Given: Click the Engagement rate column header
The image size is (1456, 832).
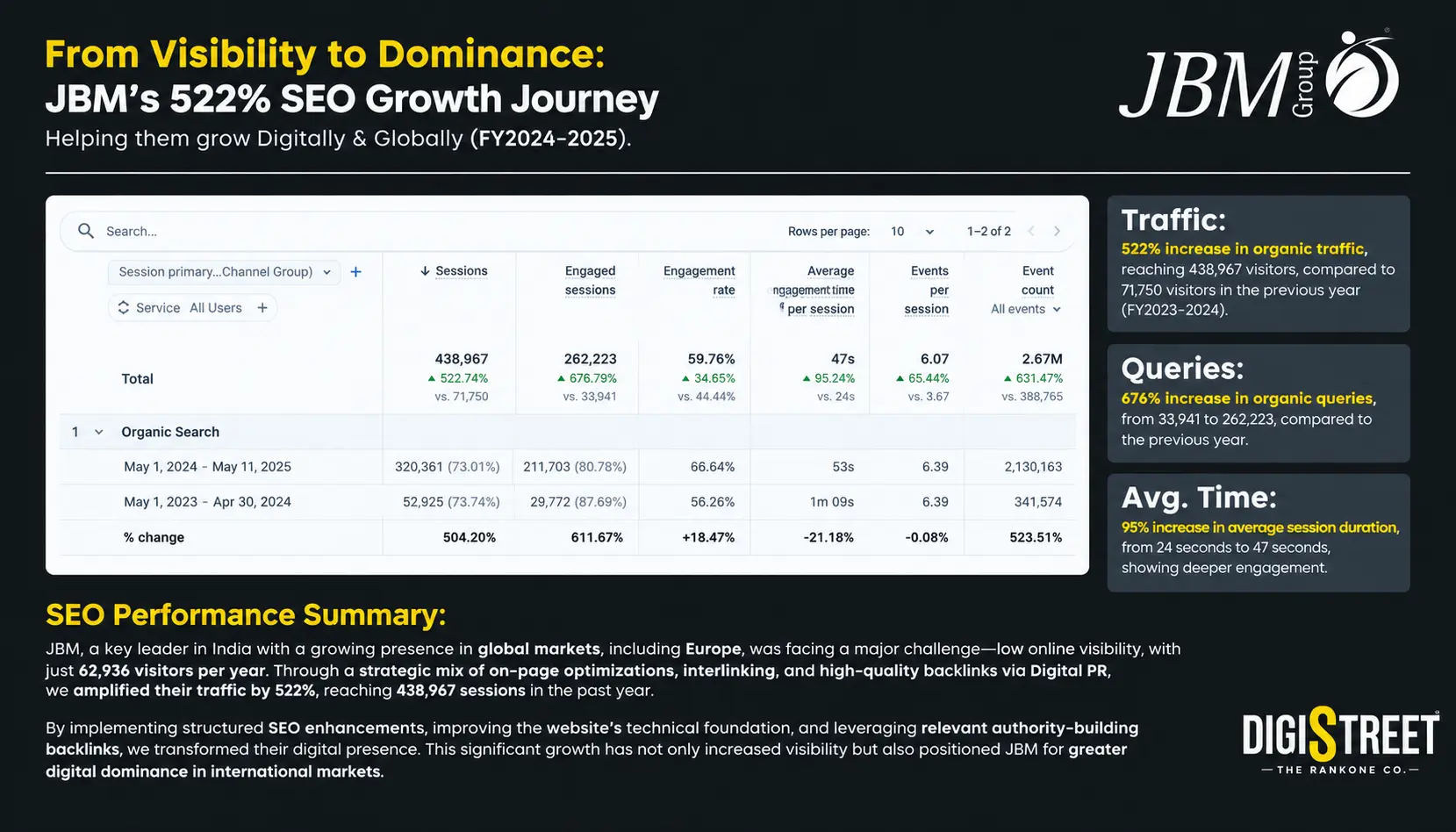Looking at the screenshot, I should pyautogui.click(x=699, y=281).
